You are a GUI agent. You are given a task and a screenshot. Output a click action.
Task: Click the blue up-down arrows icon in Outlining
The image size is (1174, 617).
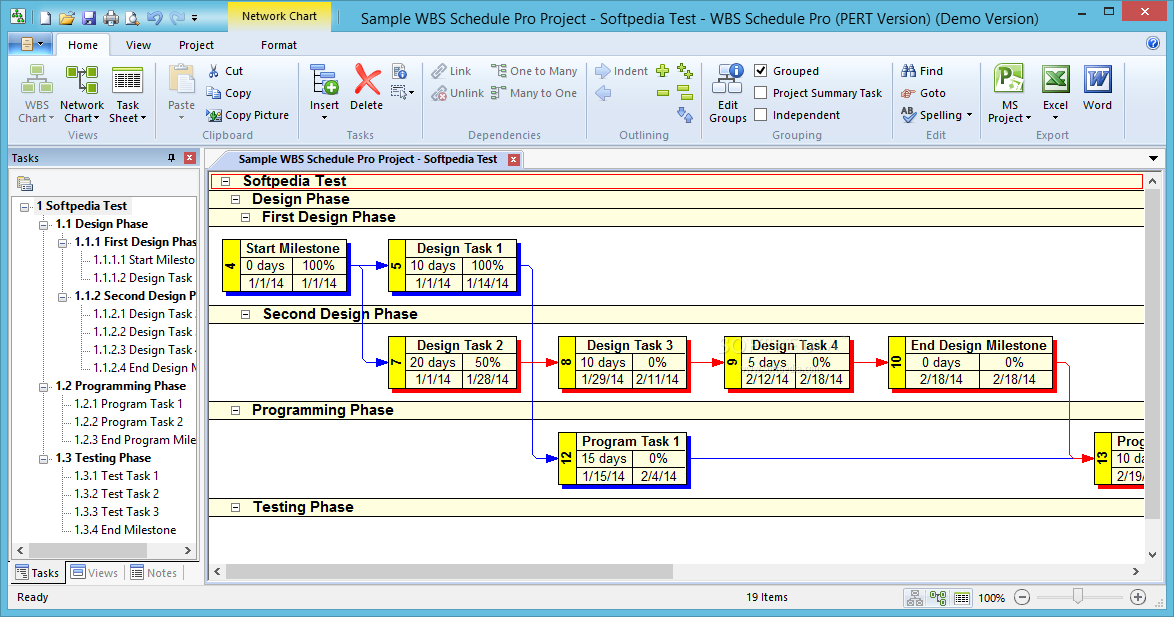684,115
